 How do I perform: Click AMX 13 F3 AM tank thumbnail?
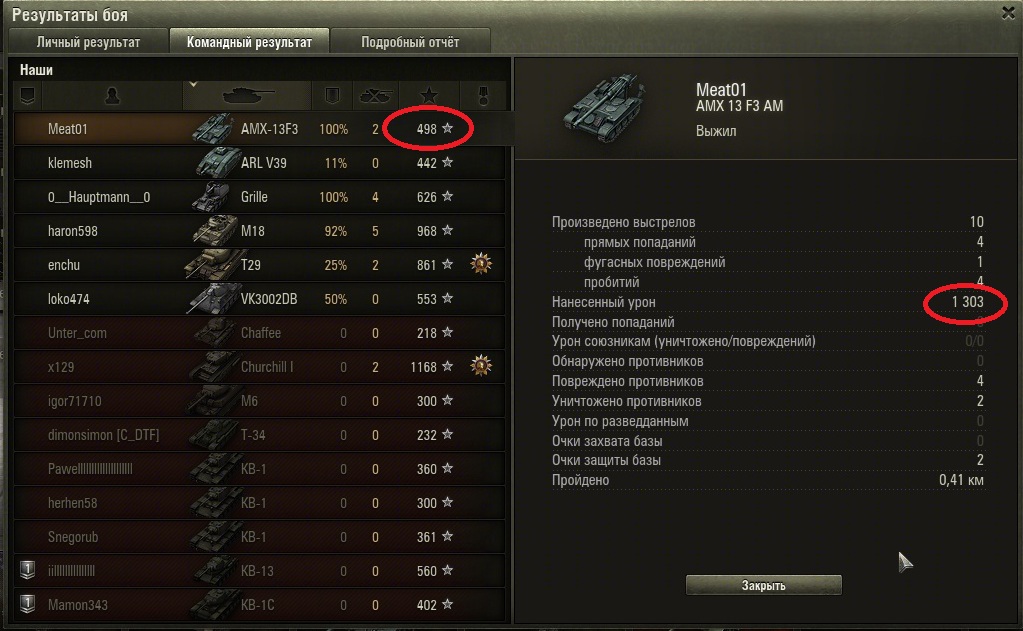605,108
